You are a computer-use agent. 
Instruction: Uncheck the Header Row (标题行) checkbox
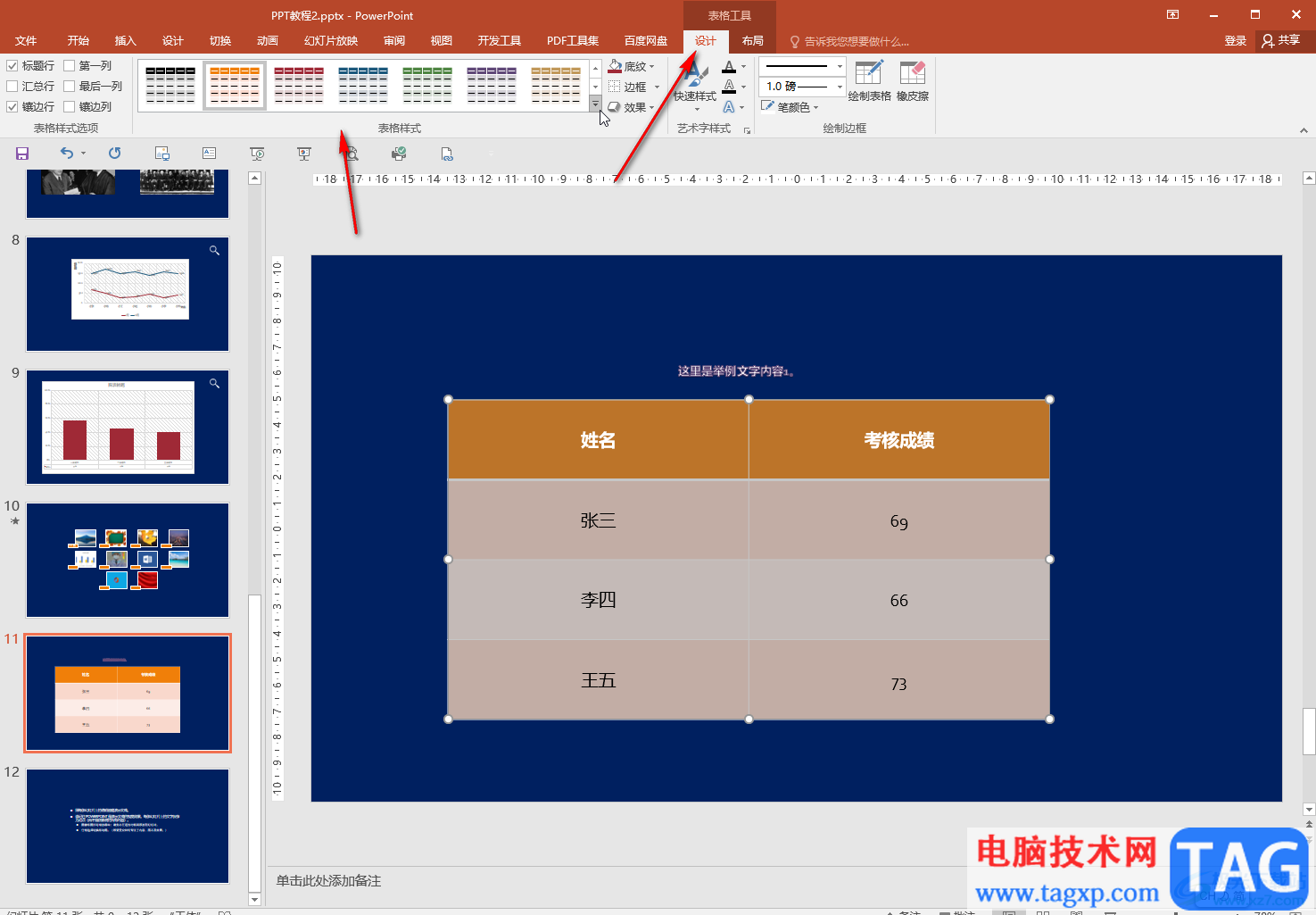[12, 66]
